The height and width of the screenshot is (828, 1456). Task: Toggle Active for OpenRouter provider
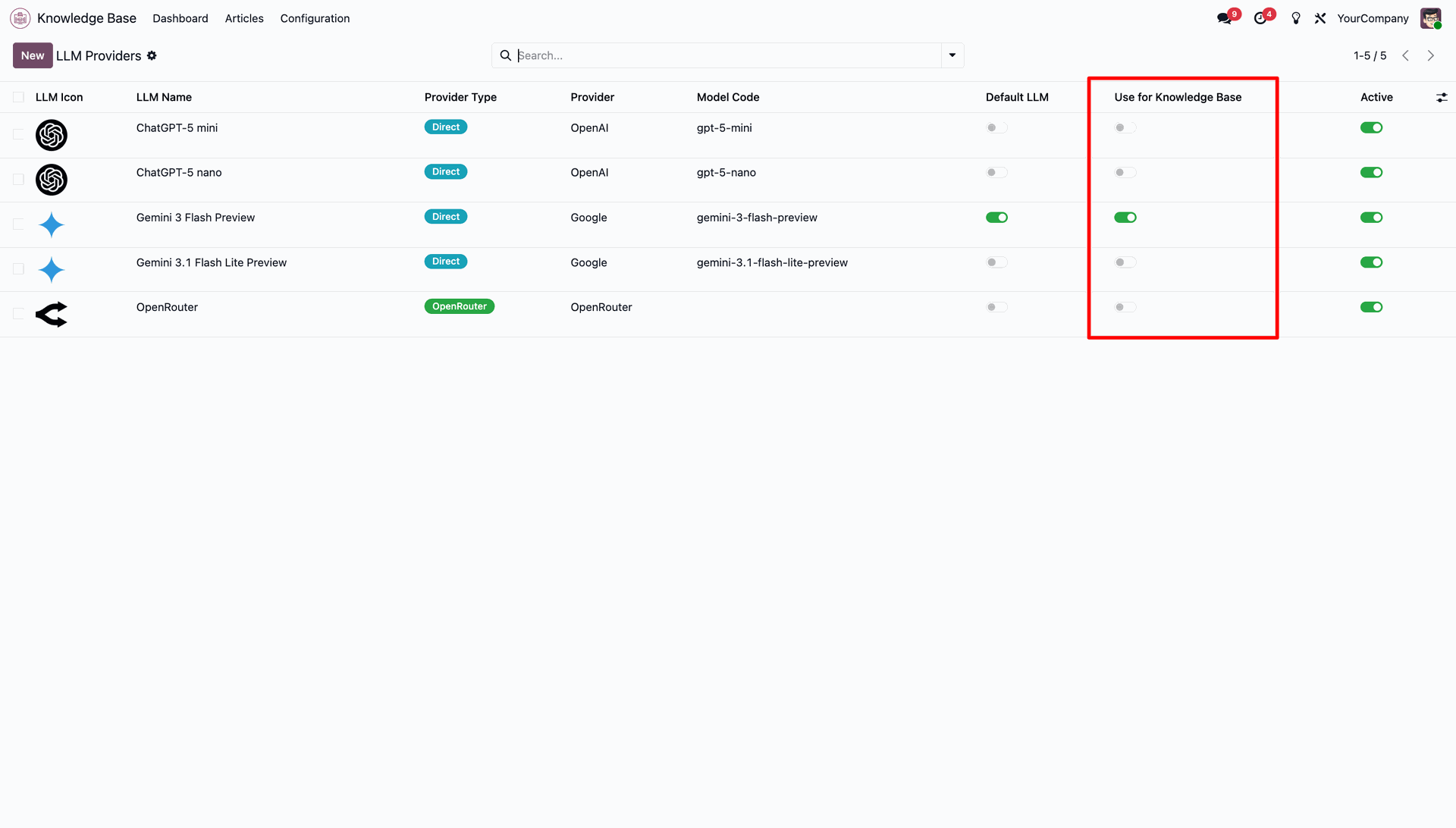1371,307
